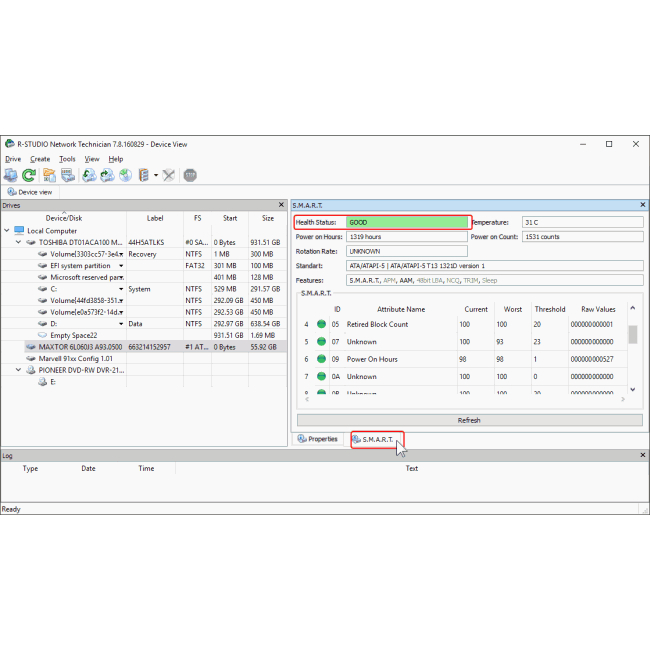Click the Create Image toolbar icon
This screenshot has width=650, height=650.
[x=89, y=175]
